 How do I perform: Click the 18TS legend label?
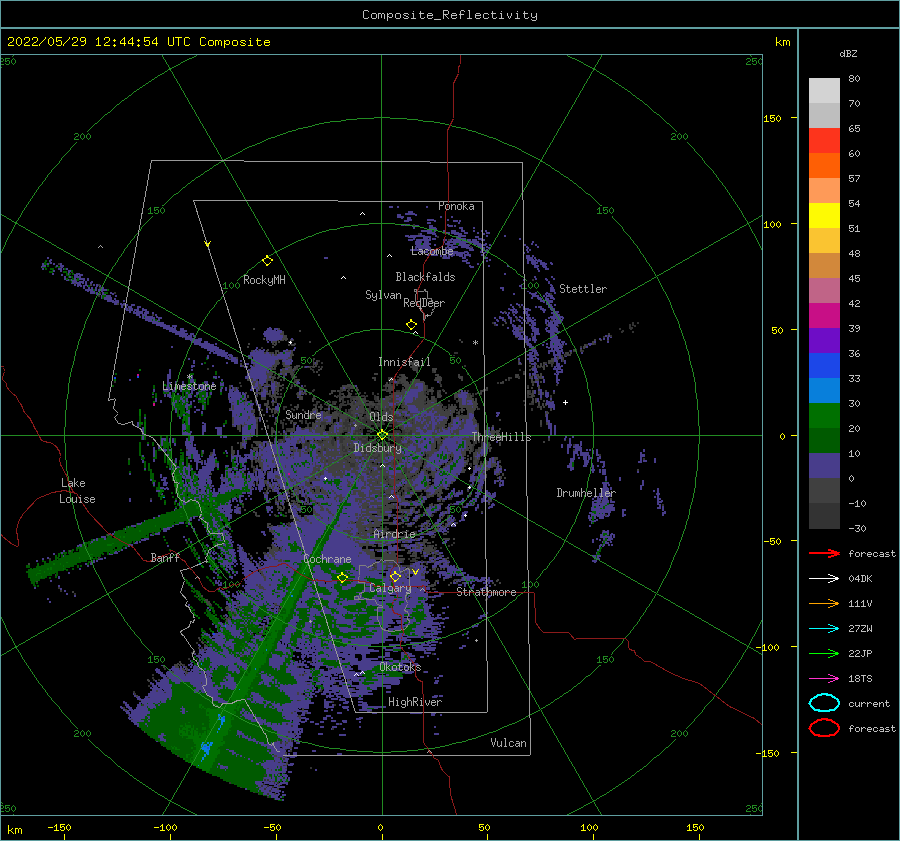click(860, 679)
